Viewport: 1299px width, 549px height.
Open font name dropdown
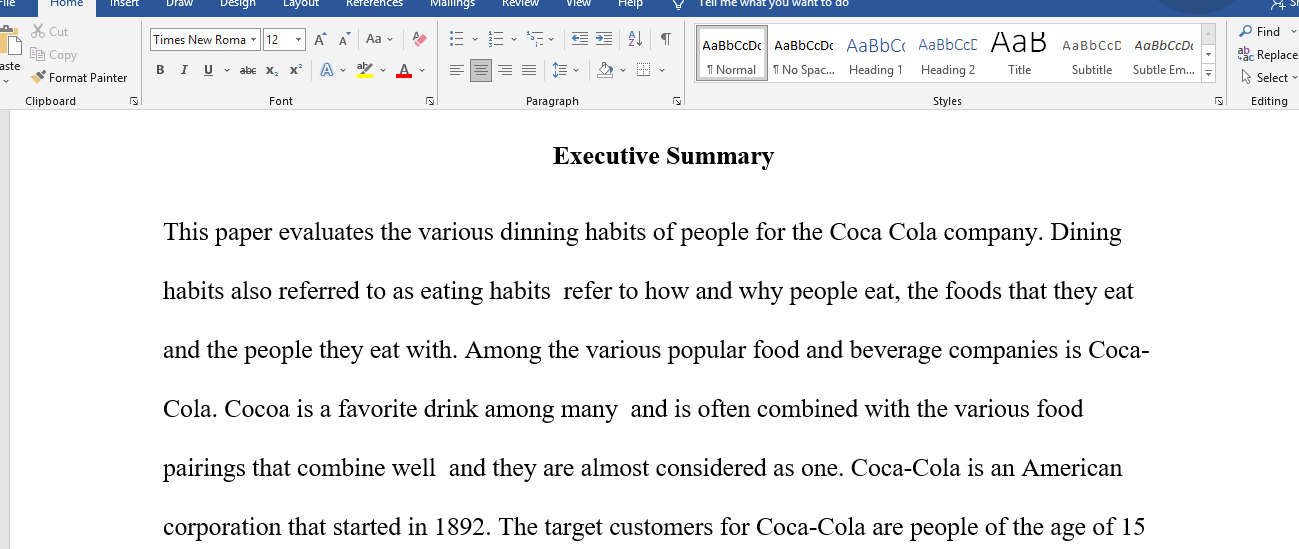click(x=253, y=40)
